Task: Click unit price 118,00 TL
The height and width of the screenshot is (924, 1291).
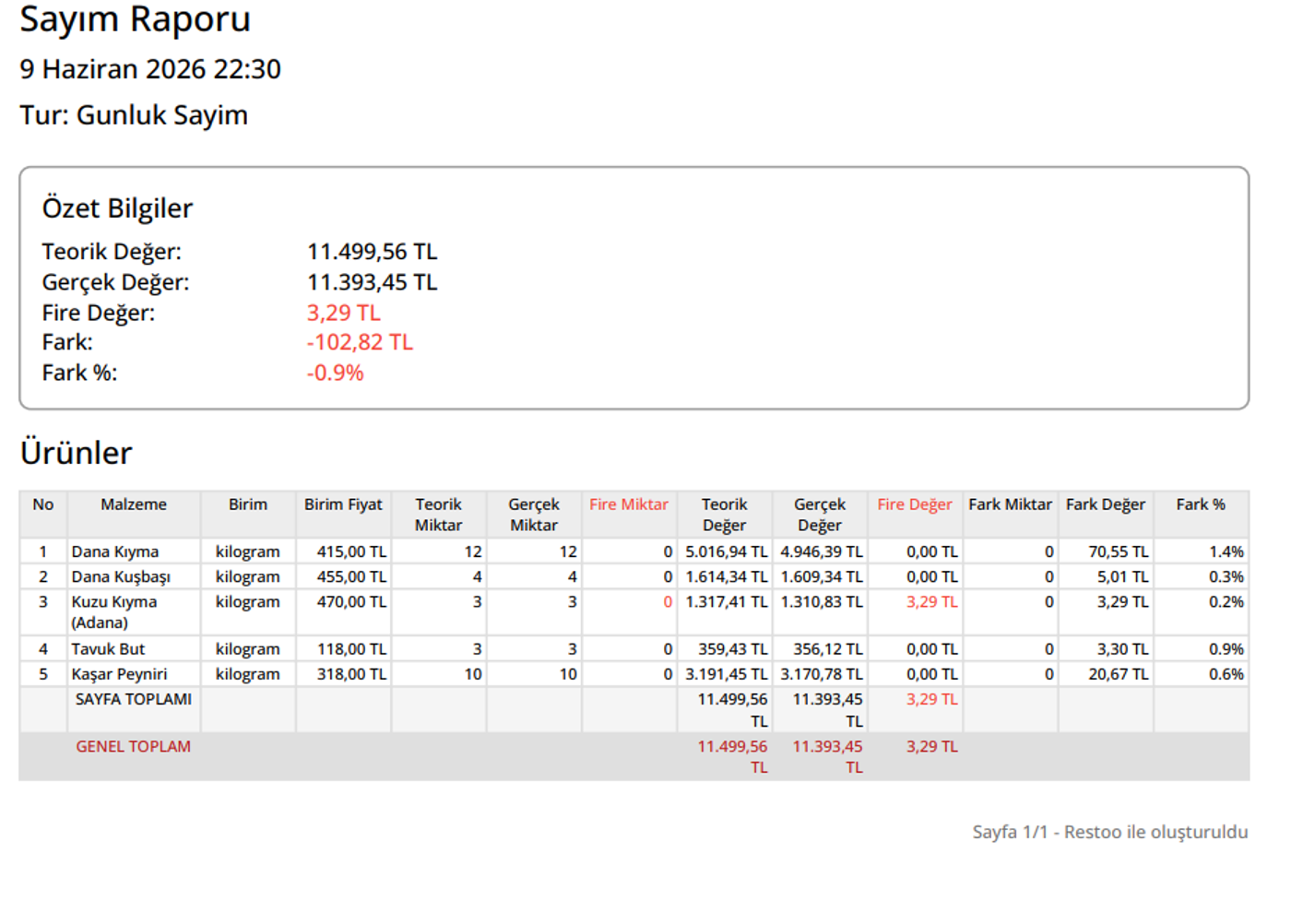Action: [x=352, y=649]
